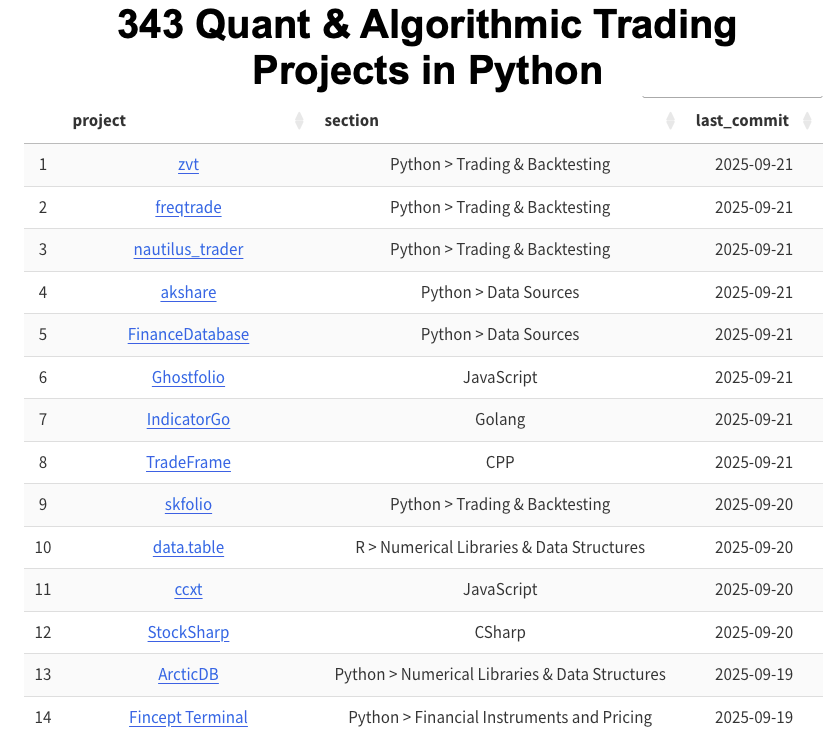Open the freqtrade project link
This screenshot has height=732, width=839.
(x=188, y=207)
